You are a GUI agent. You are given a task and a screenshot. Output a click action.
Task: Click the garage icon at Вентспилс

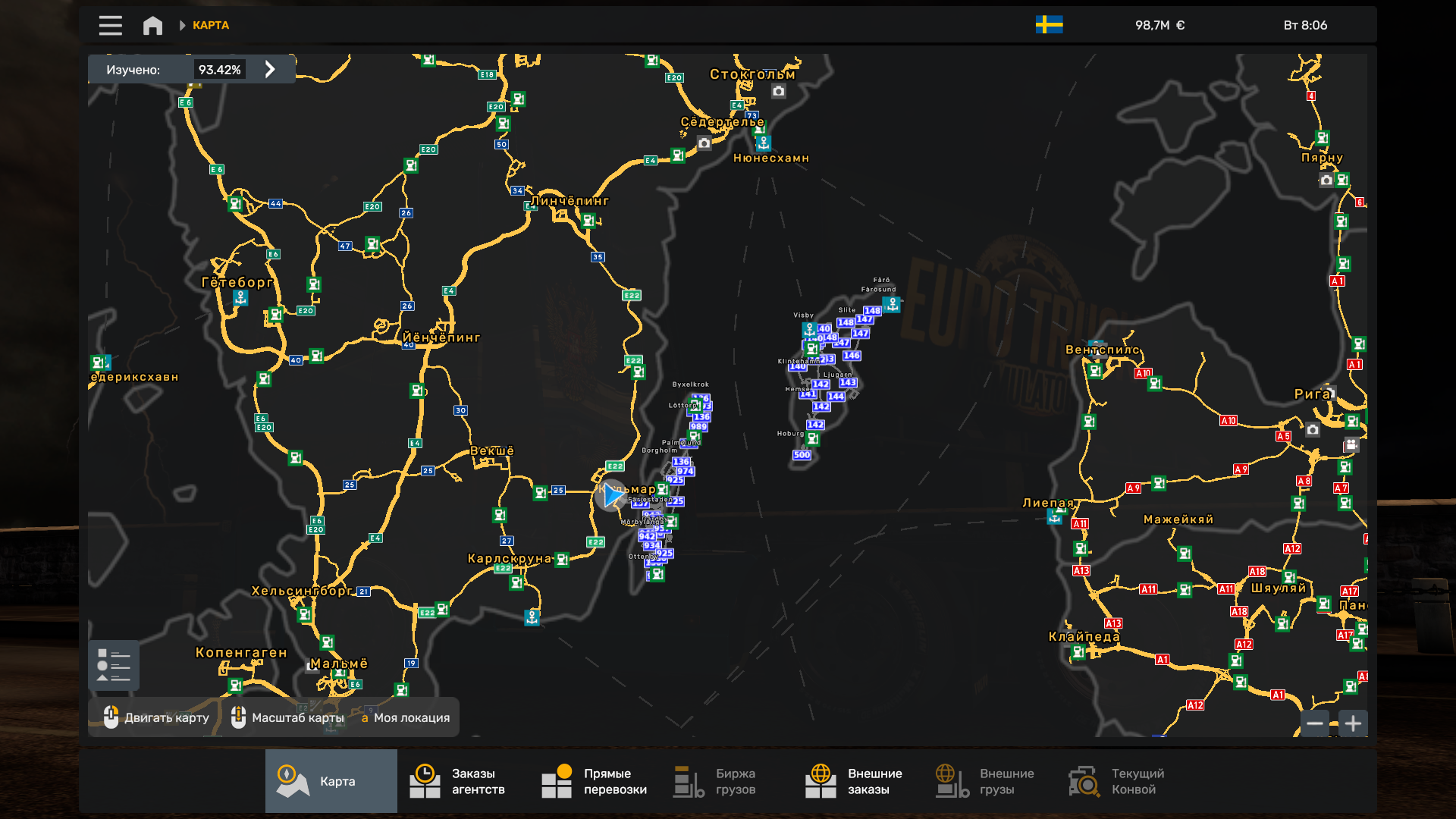pyautogui.click(x=1095, y=371)
